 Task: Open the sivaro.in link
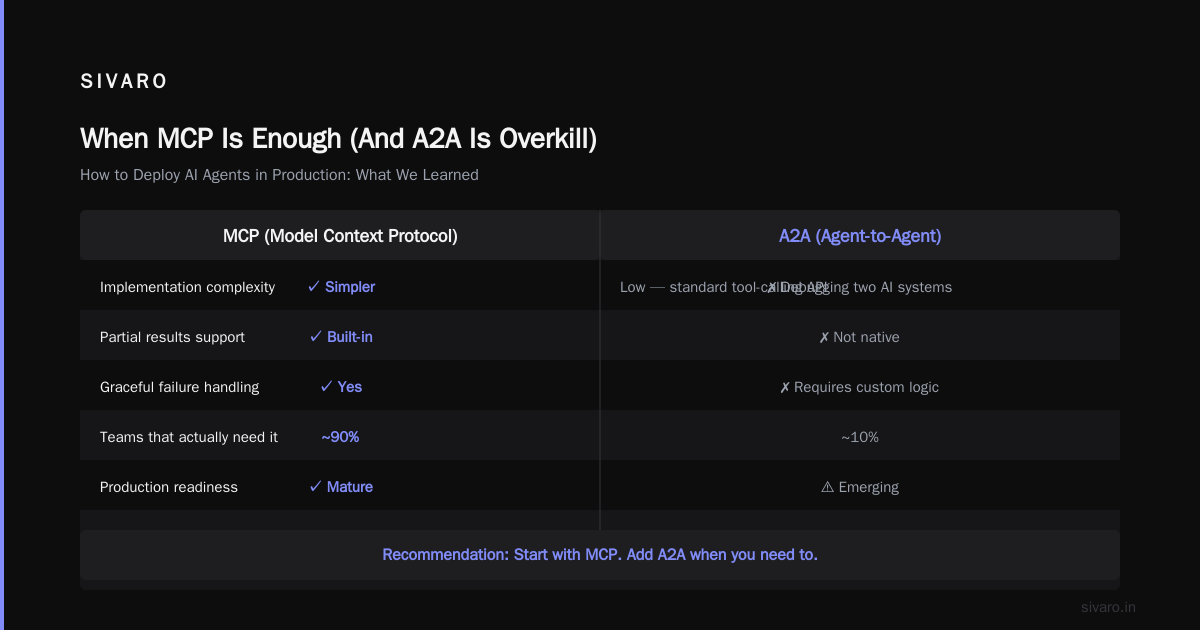[1108, 607]
